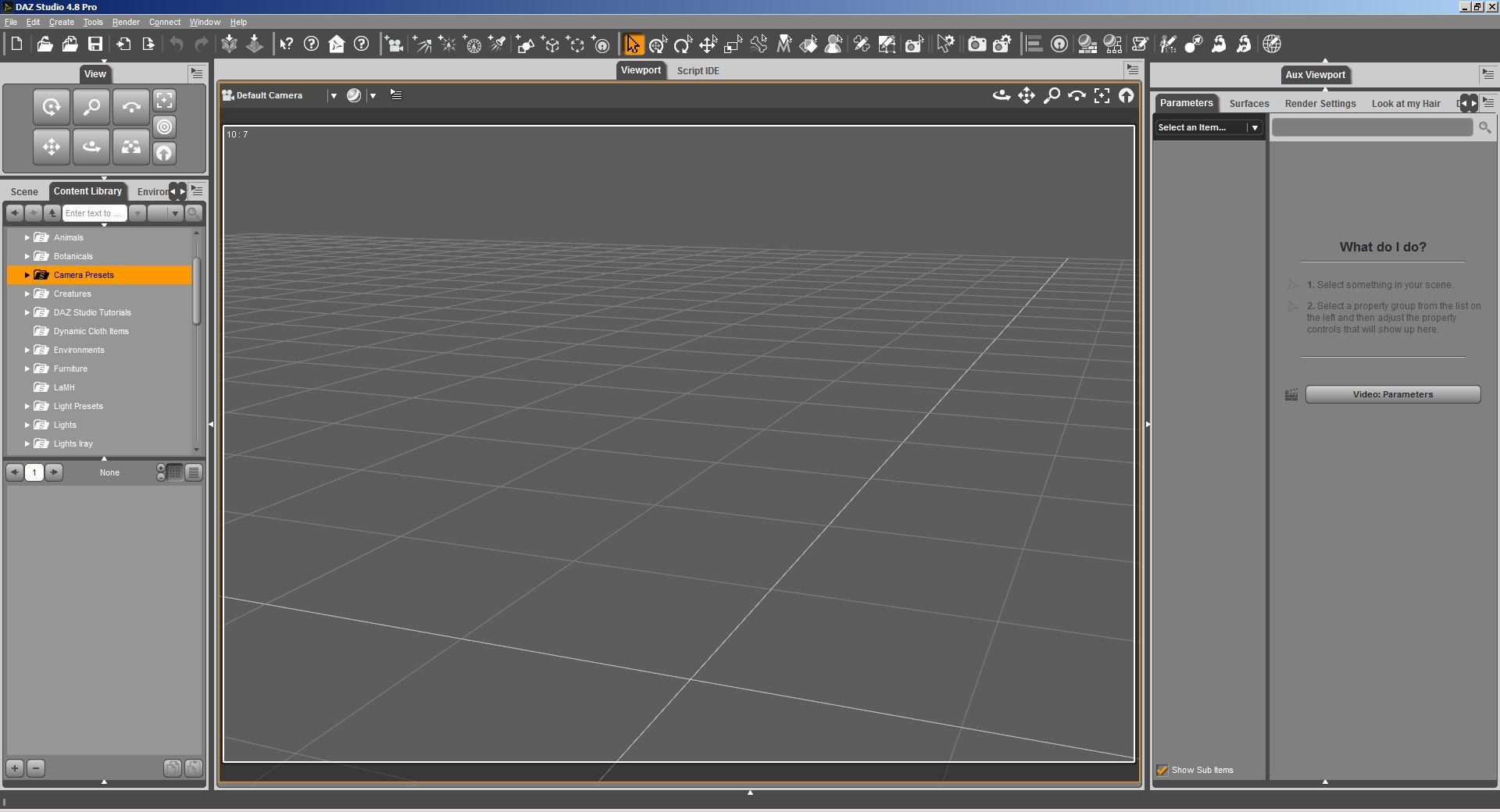Select the Node Selection arrow tool
The image size is (1500, 812).
(633, 44)
